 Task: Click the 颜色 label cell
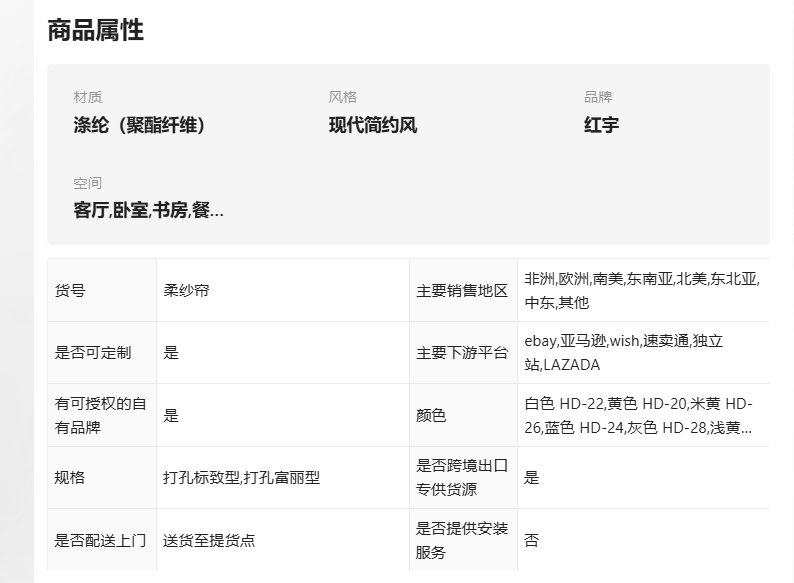click(x=463, y=415)
